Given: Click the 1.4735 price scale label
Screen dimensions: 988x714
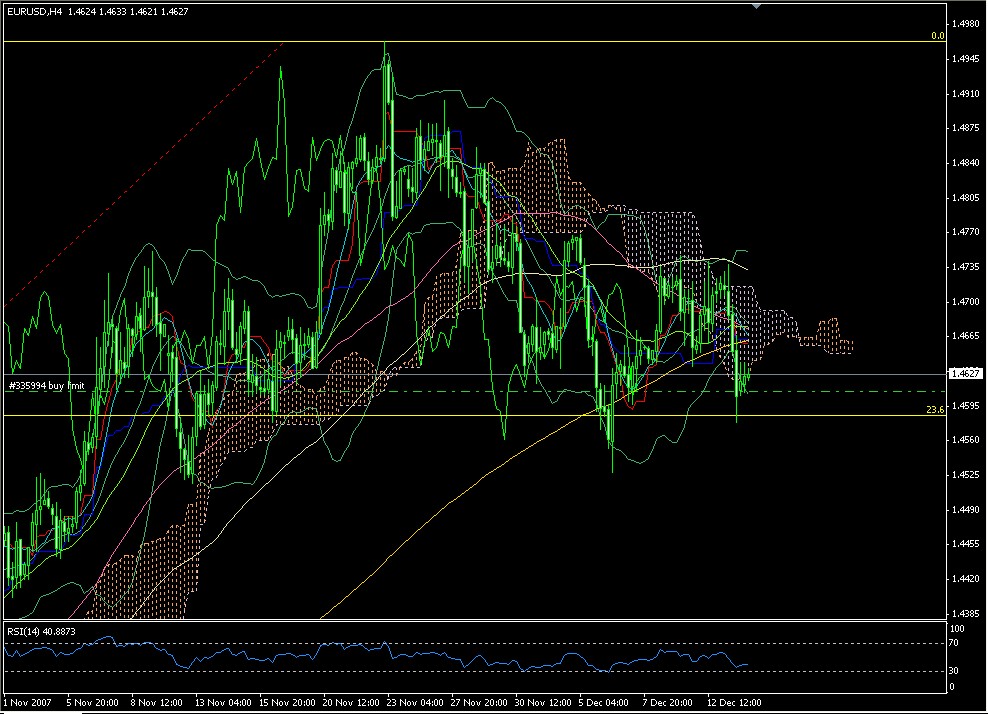Looking at the screenshot, I should coord(965,267).
